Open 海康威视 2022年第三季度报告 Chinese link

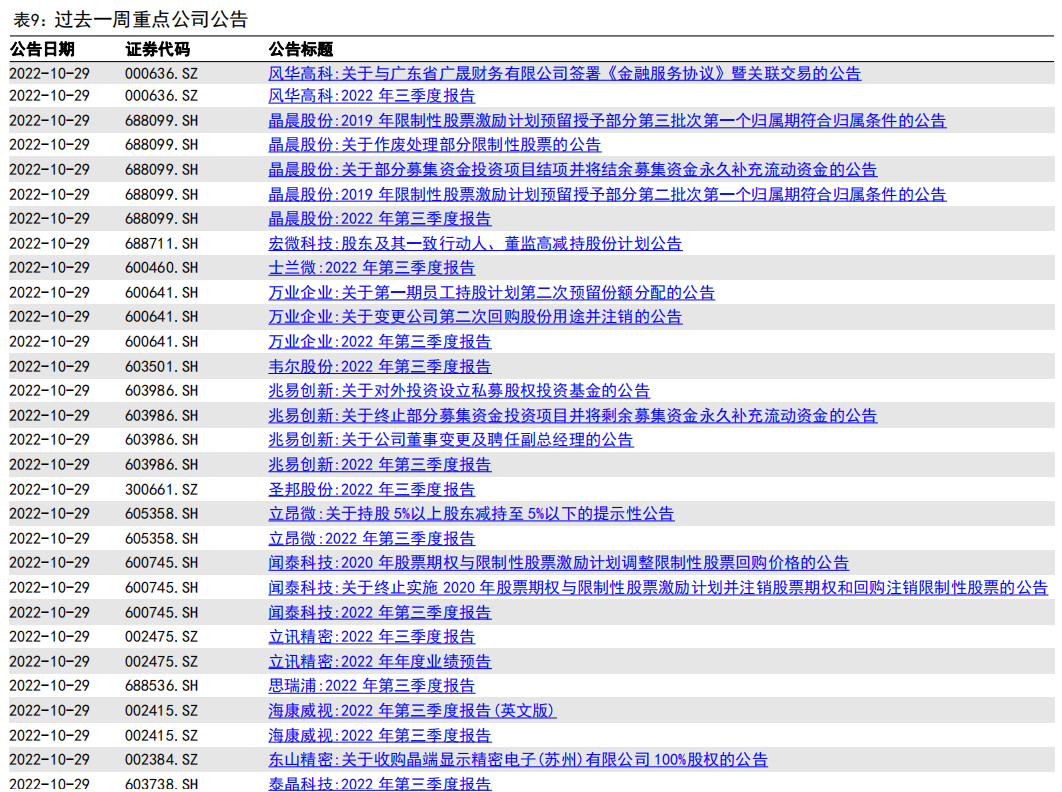pyautogui.click(x=379, y=735)
